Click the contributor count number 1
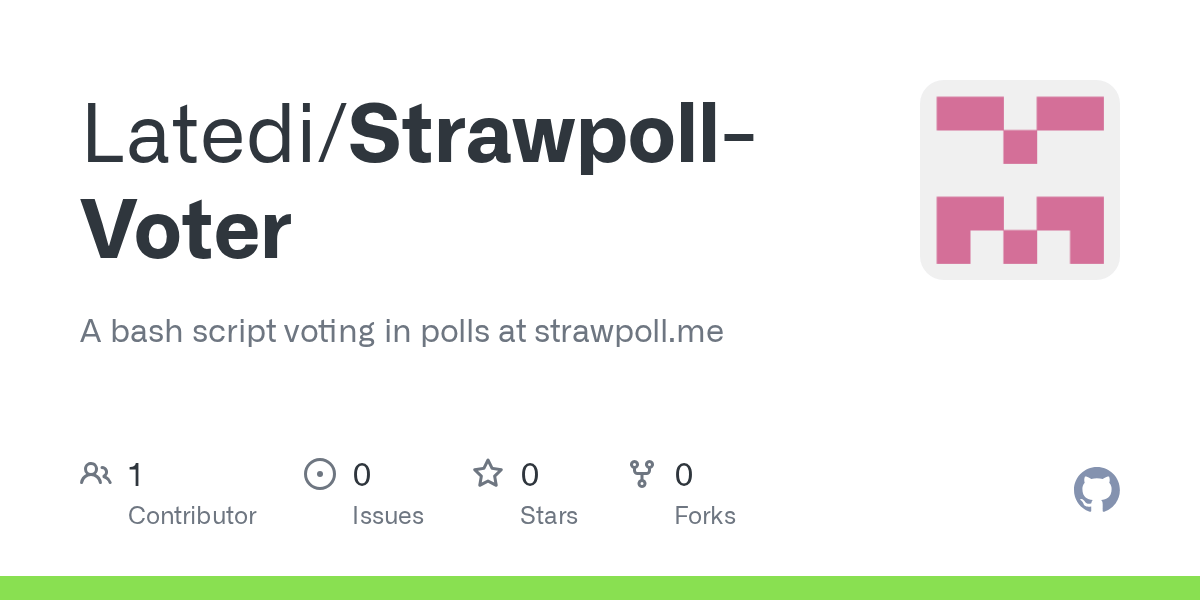 point(135,474)
